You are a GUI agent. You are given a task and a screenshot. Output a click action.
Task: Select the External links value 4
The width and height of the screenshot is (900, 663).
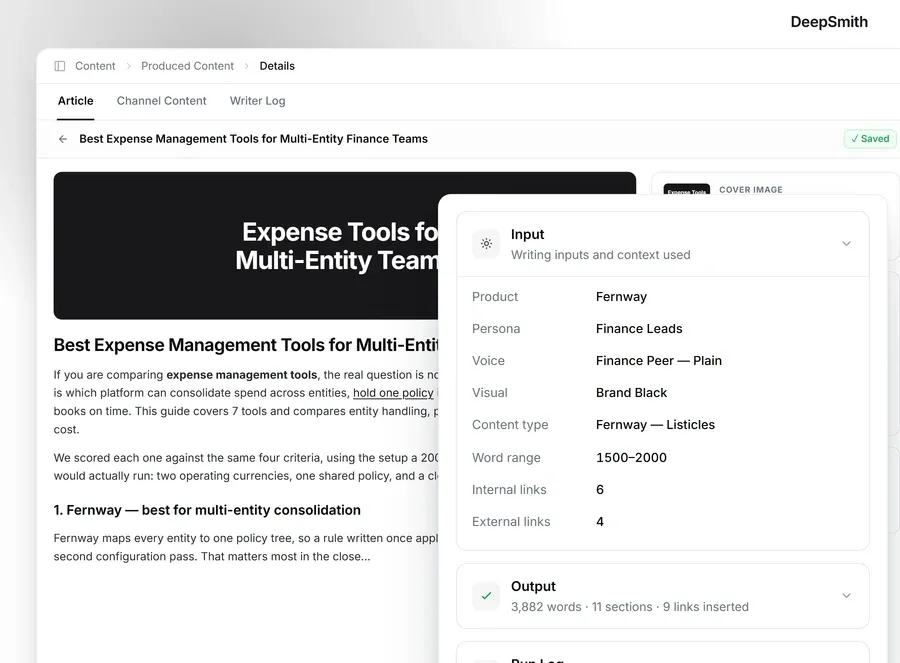point(600,522)
